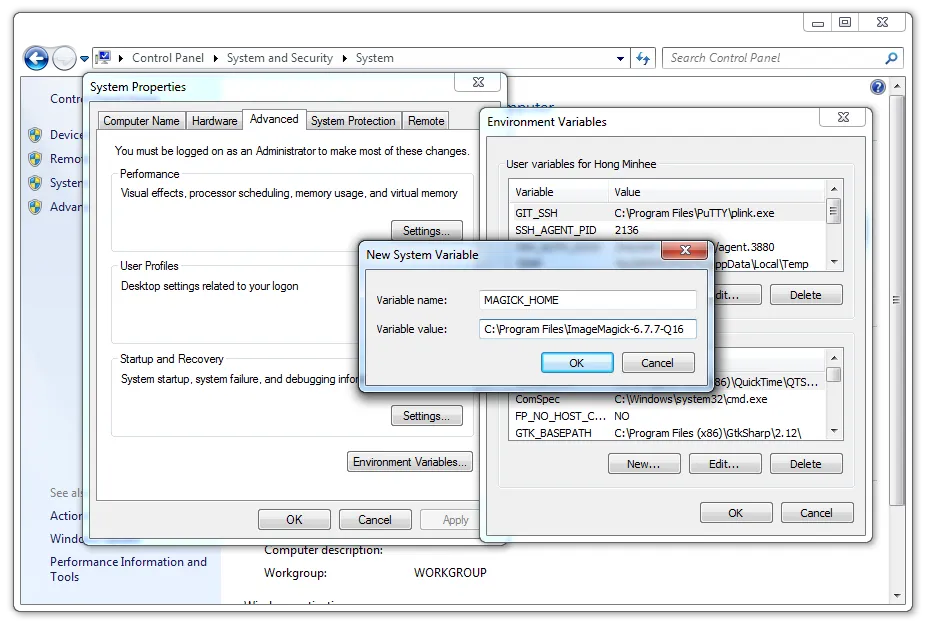Image resolution: width=930 pixels, height=631 pixels.
Task: Open Startup and Recovery Settings button
Action: (x=426, y=416)
